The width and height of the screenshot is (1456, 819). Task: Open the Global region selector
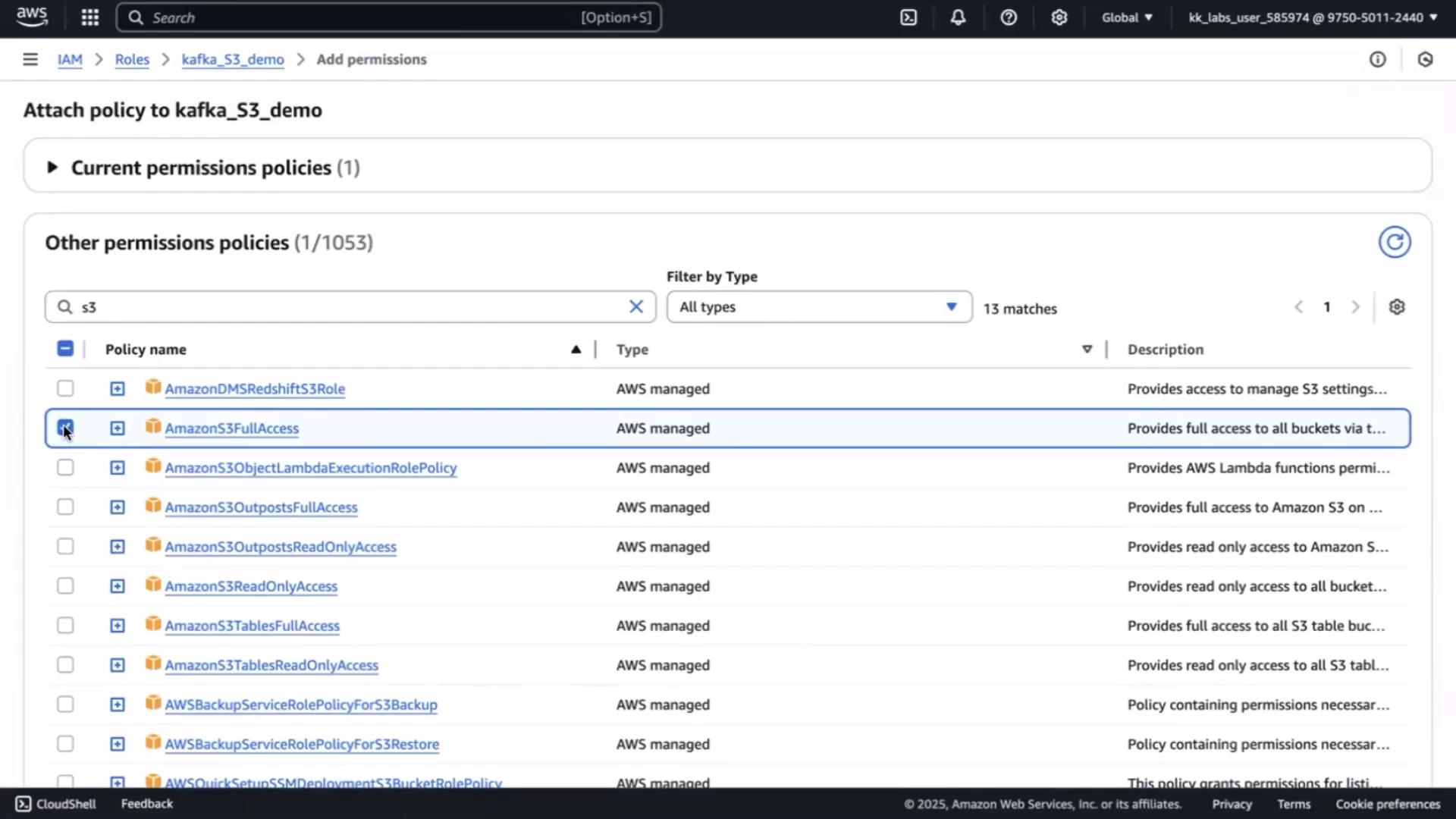[x=1127, y=17]
